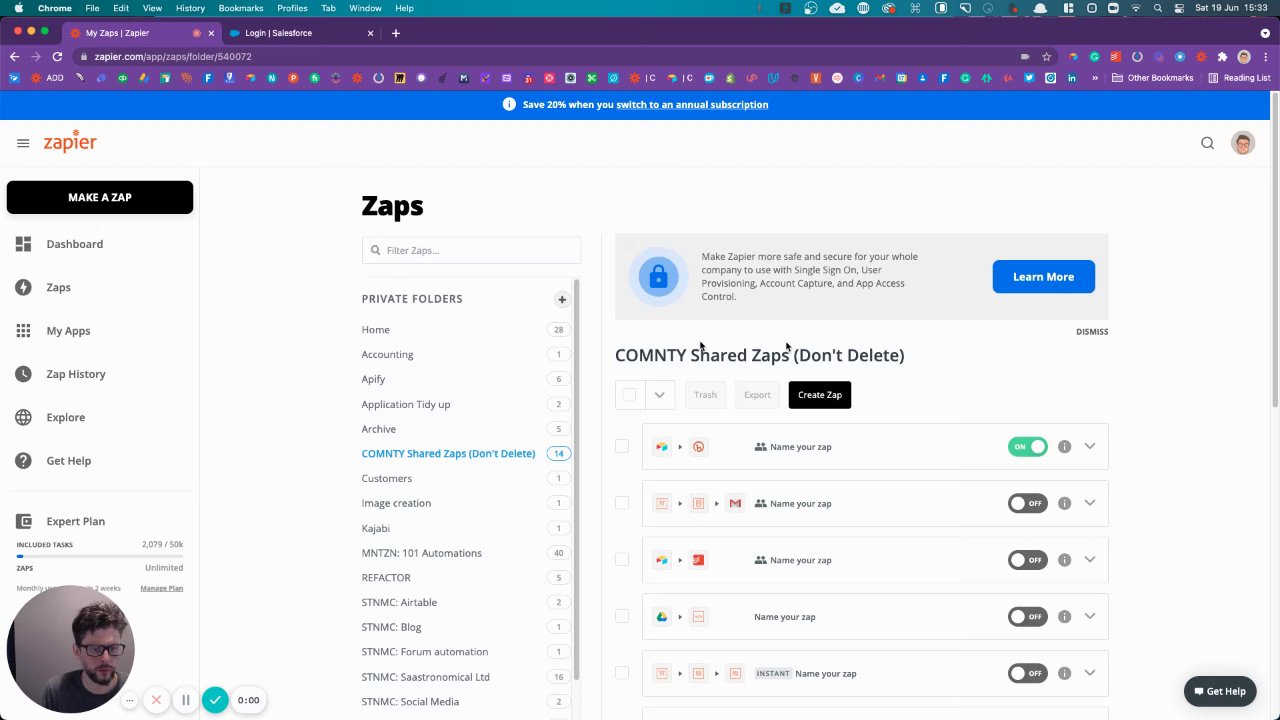Open the Chrome File menu

92,8
